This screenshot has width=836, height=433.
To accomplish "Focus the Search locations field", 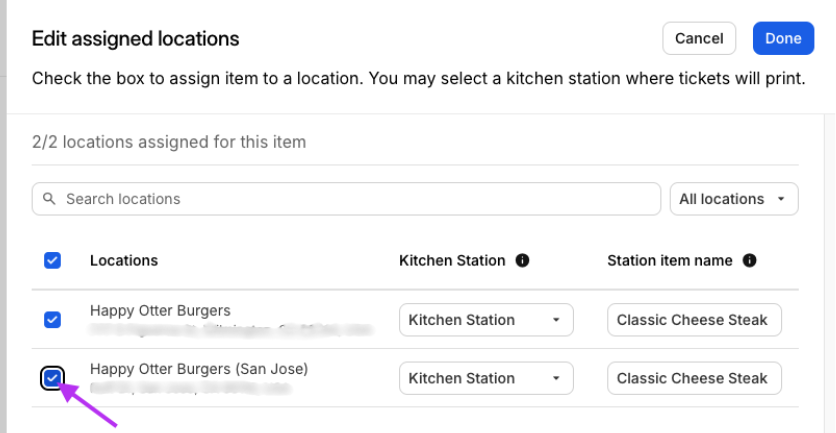I will (350, 199).
